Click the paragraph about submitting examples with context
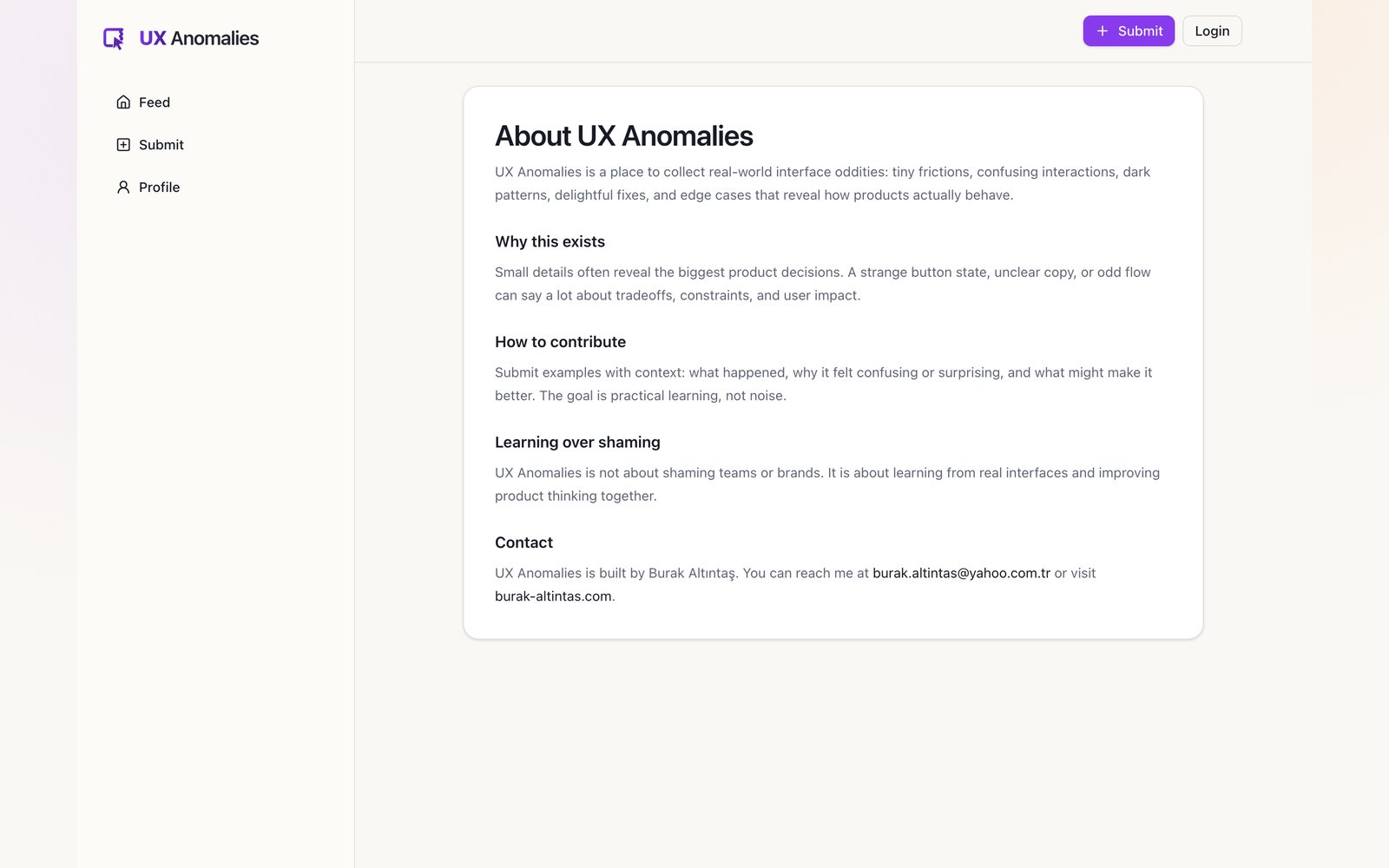Viewport: 1389px width, 868px height. (824, 384)
